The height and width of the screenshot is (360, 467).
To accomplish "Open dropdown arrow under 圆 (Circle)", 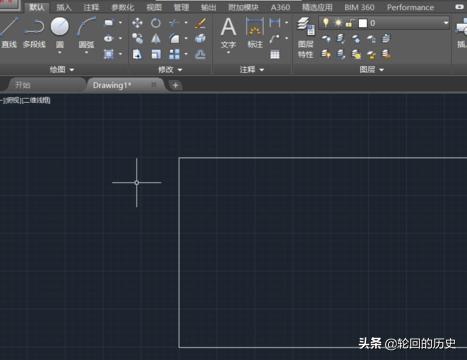I will (x=60, y=52).
